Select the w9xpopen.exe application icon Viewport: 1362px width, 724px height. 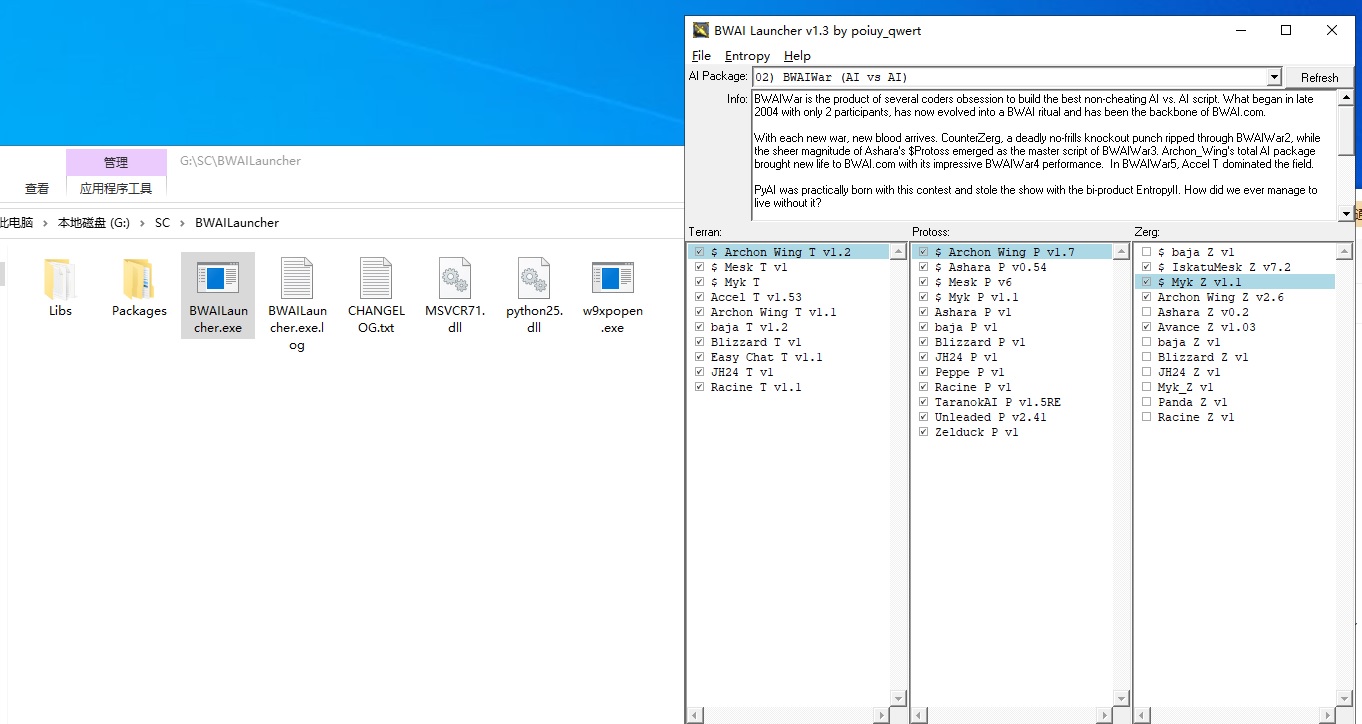[x=613, y=280]
